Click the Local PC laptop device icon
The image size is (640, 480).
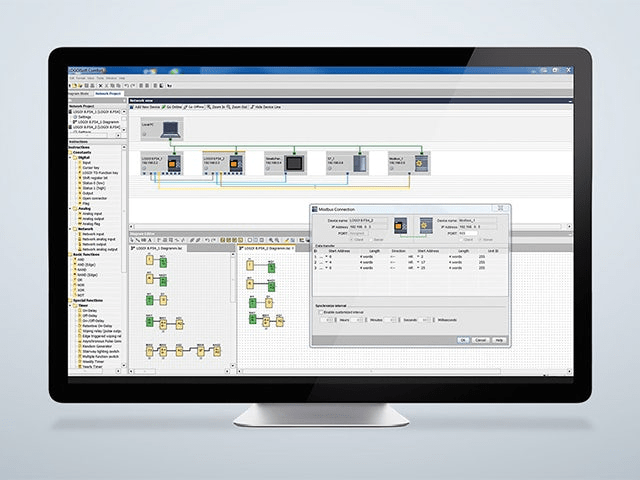tap(171, 128)
